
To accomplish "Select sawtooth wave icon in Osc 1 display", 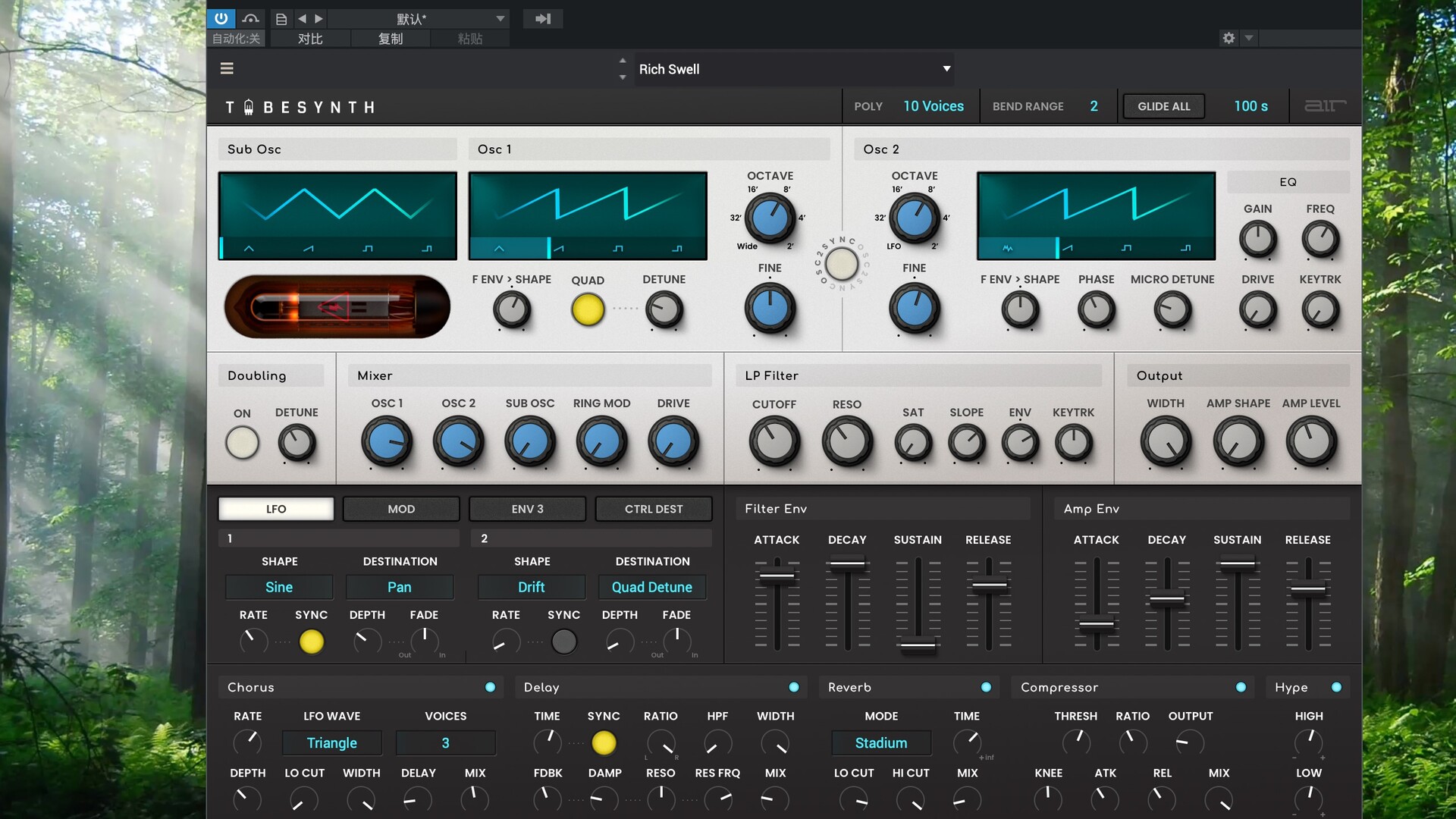I will (x=559, y=249).
